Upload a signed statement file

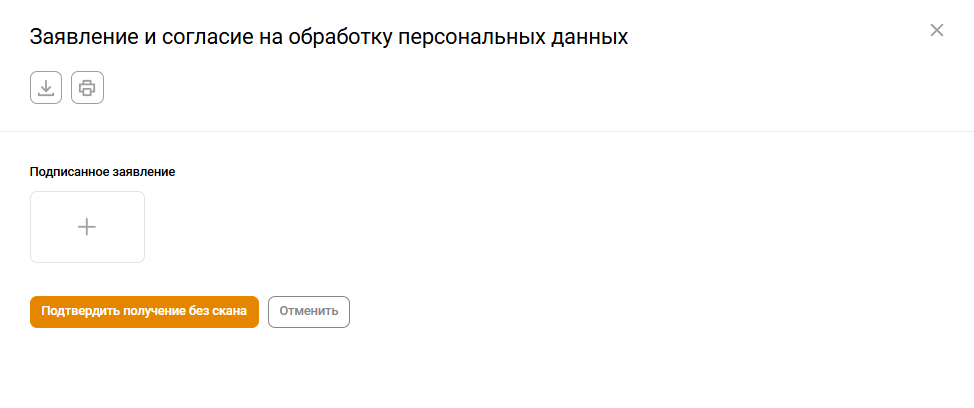coord(87,227)
